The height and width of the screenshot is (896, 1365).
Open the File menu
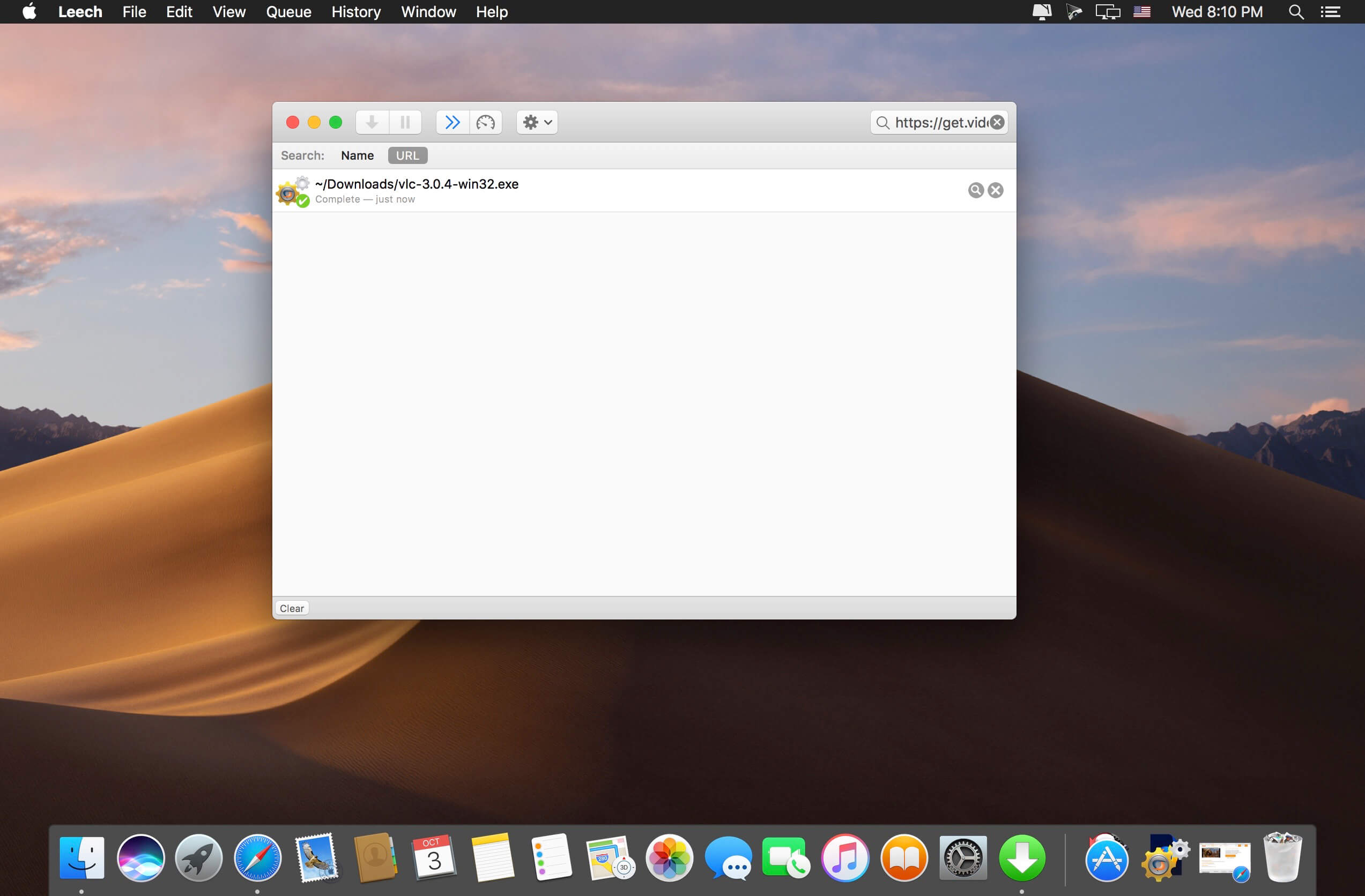coord(133,11)
